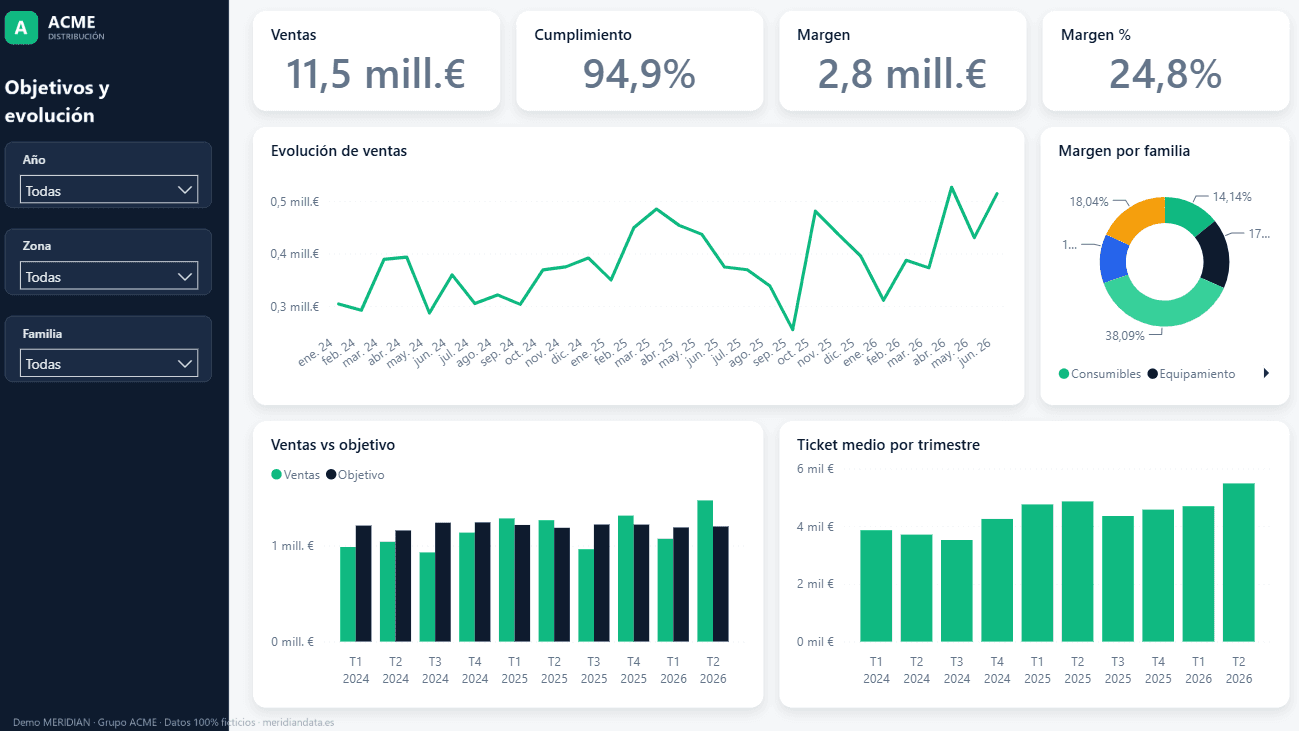Click the Ticket medio por trimestre title
1299x731 pixels.
pos(888,445)
